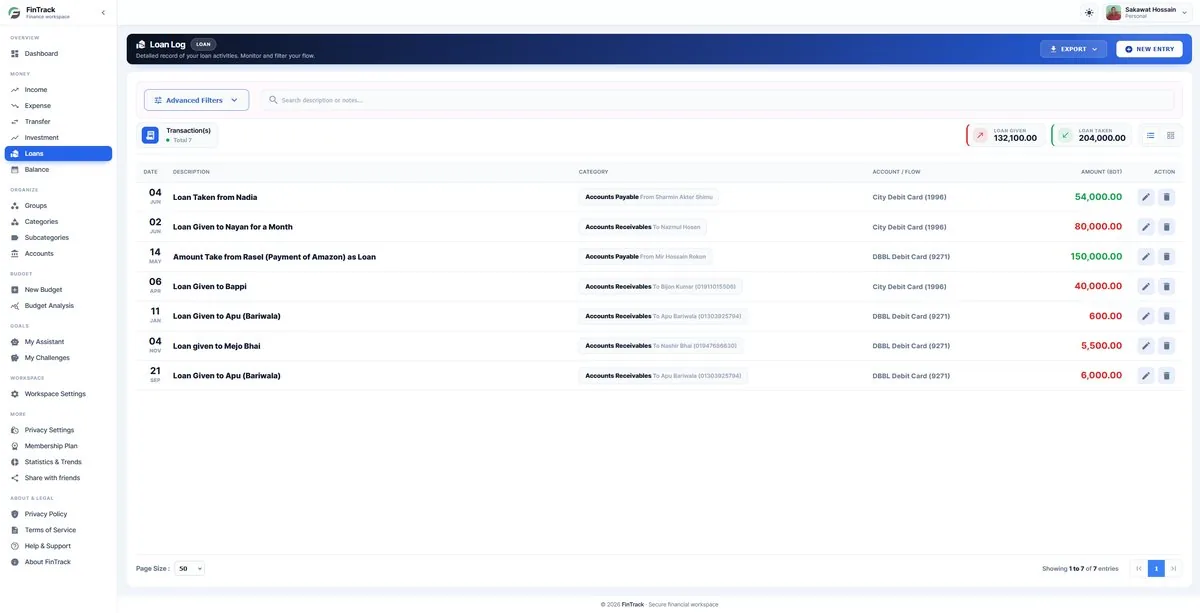Edit 21 Sep Loan Given to Apu entry

coord(1146,376)
